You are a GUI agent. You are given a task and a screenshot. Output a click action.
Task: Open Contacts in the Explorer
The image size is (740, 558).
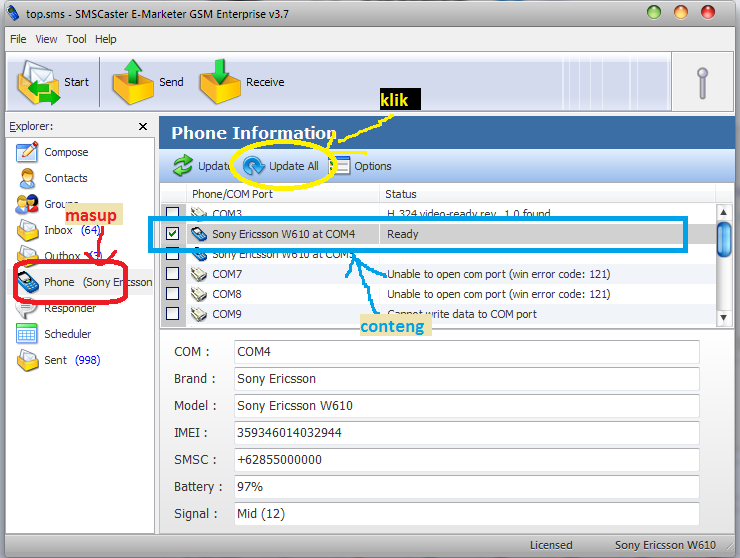click(x=27, y=178)
